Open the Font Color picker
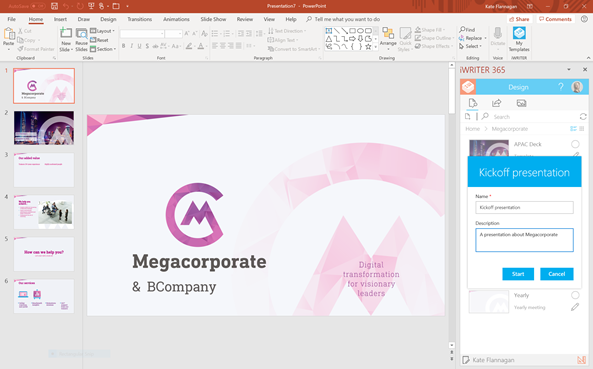593x369 pixels. tap(201, 46)
